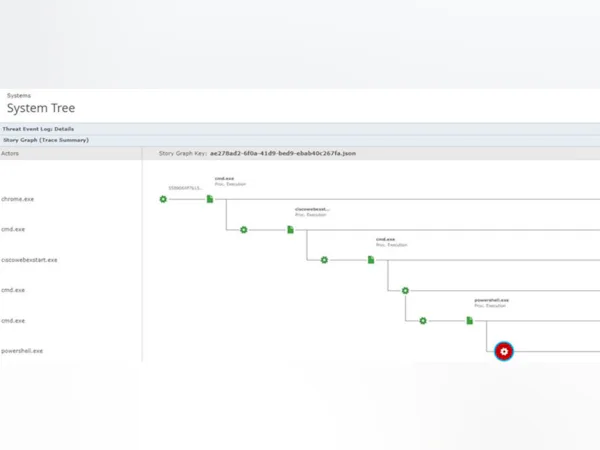This screenshot has height=450, width=600.
Task: Select the gear node in the ciscowebexstart.exe row
Action: click(324, 260)
